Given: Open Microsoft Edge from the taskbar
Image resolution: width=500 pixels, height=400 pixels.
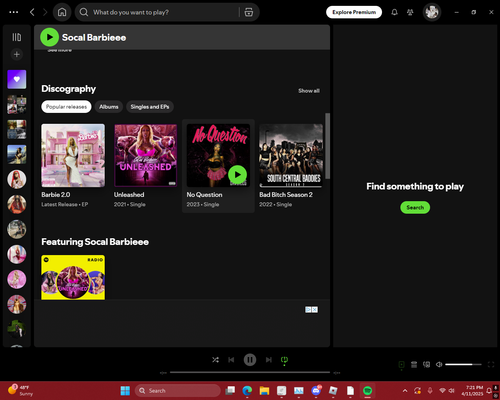Looking at the screenshot, I should tap(247, 390).
